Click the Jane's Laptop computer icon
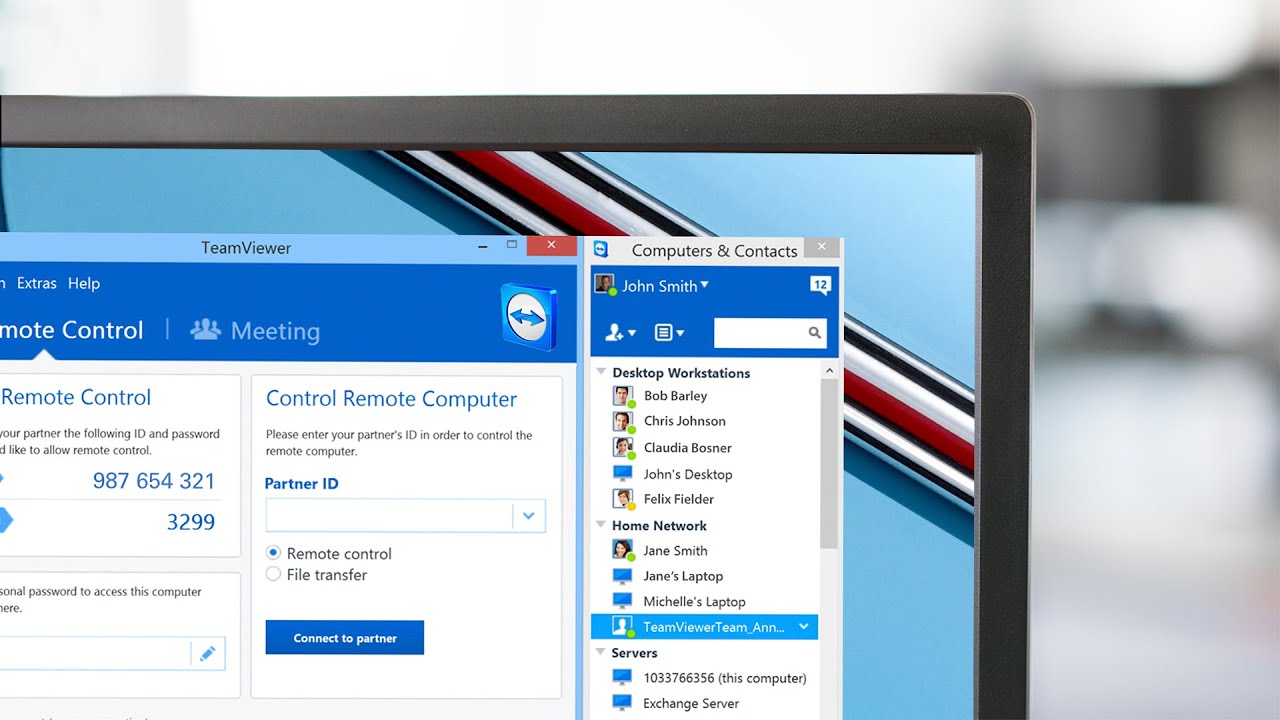The image size is (1280, 720). (623, 576)
